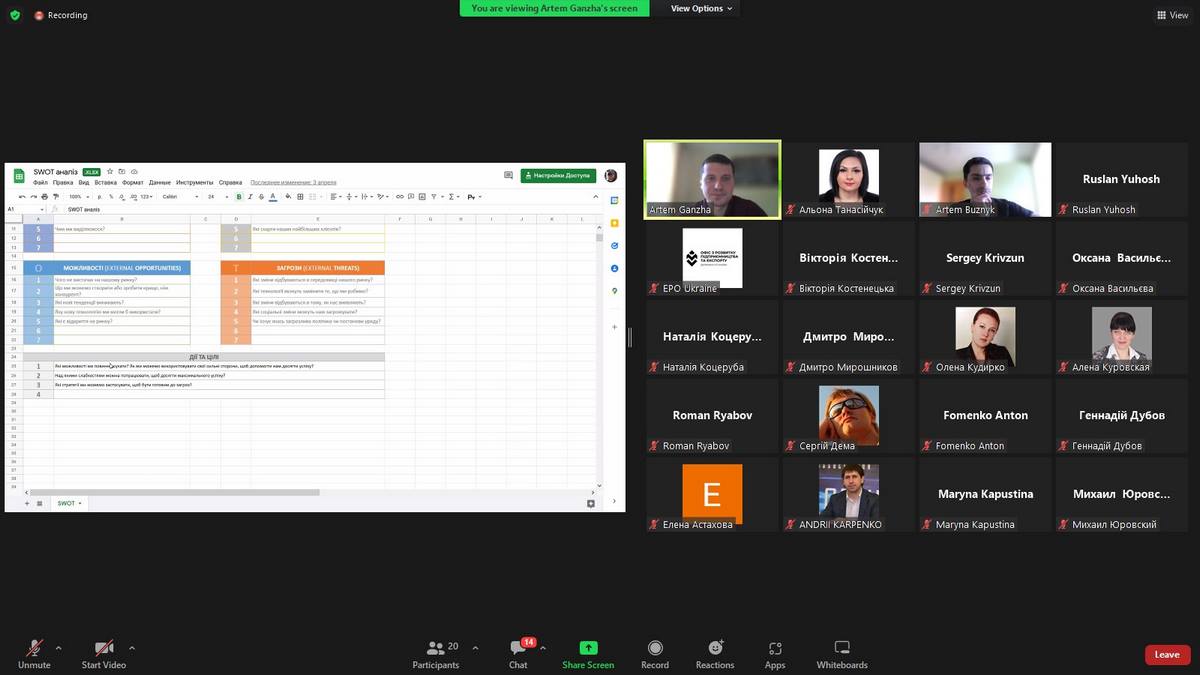Select Artem Ganzha's video thumbnail
Viewport: 1200px width, 675px height.
click(x=712, y=178)
